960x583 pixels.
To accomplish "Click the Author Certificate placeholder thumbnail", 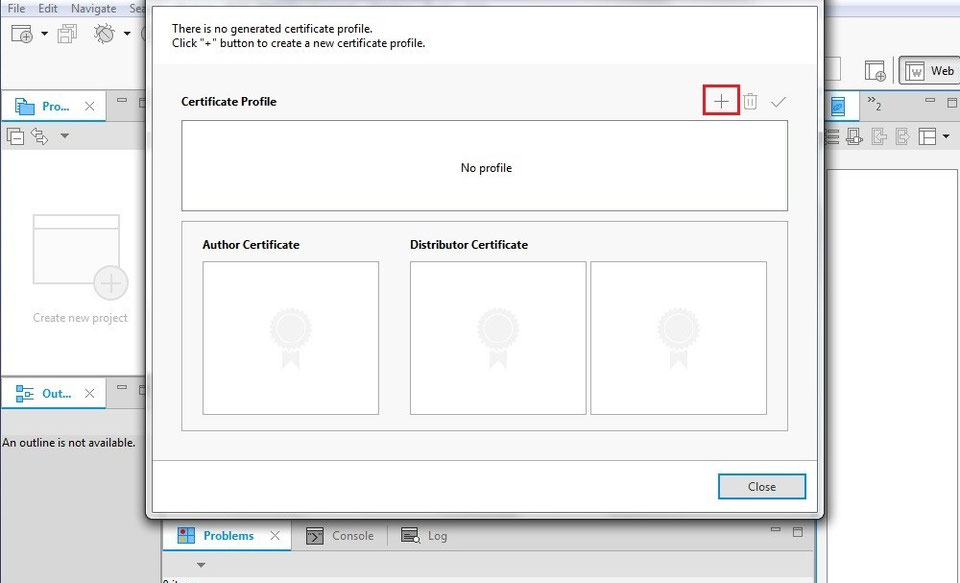I will pos(290,337).
